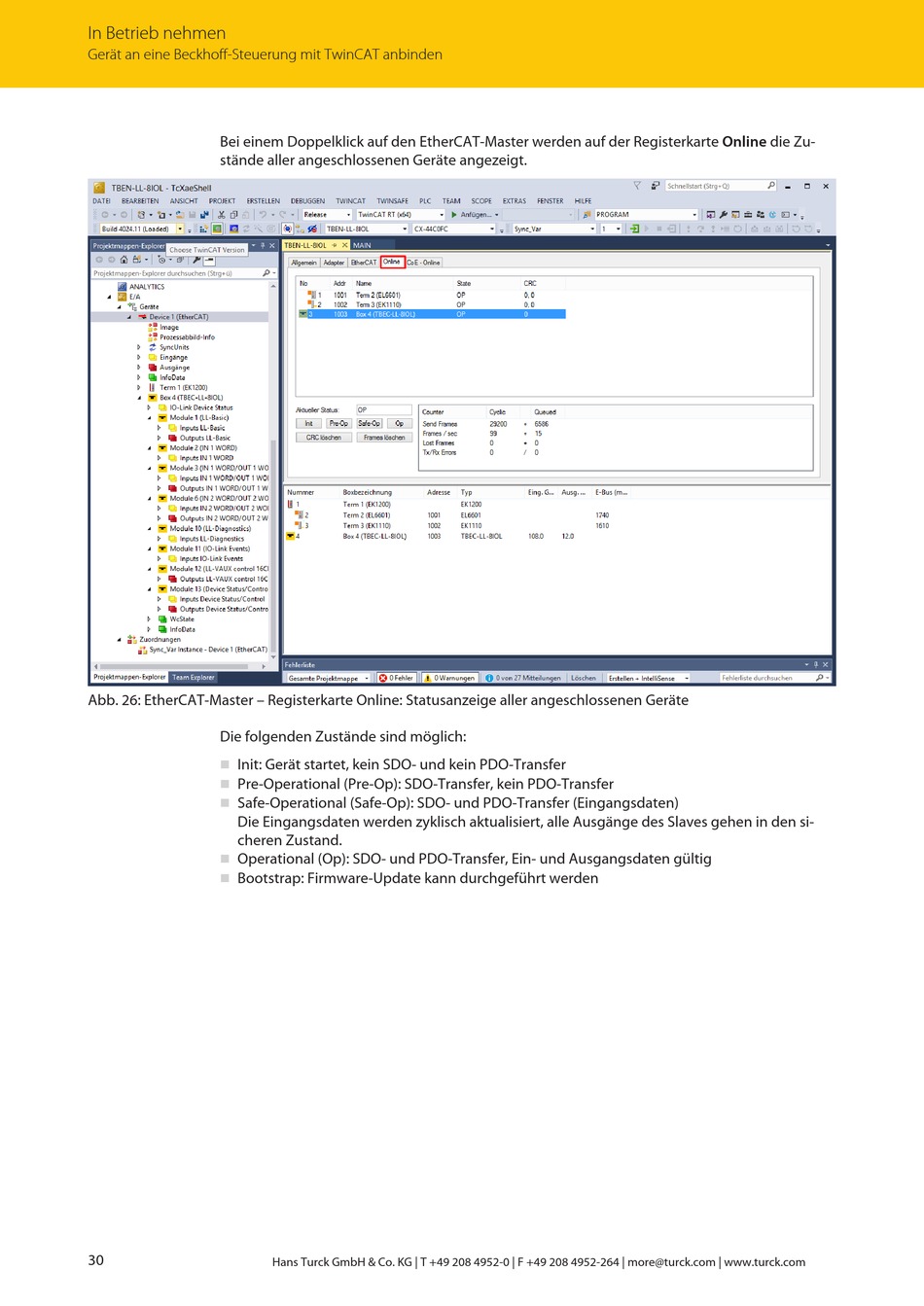924x1306 pixels.
Task: Switch to the CoE - Online tab
Action: click(x=424, y=263)
